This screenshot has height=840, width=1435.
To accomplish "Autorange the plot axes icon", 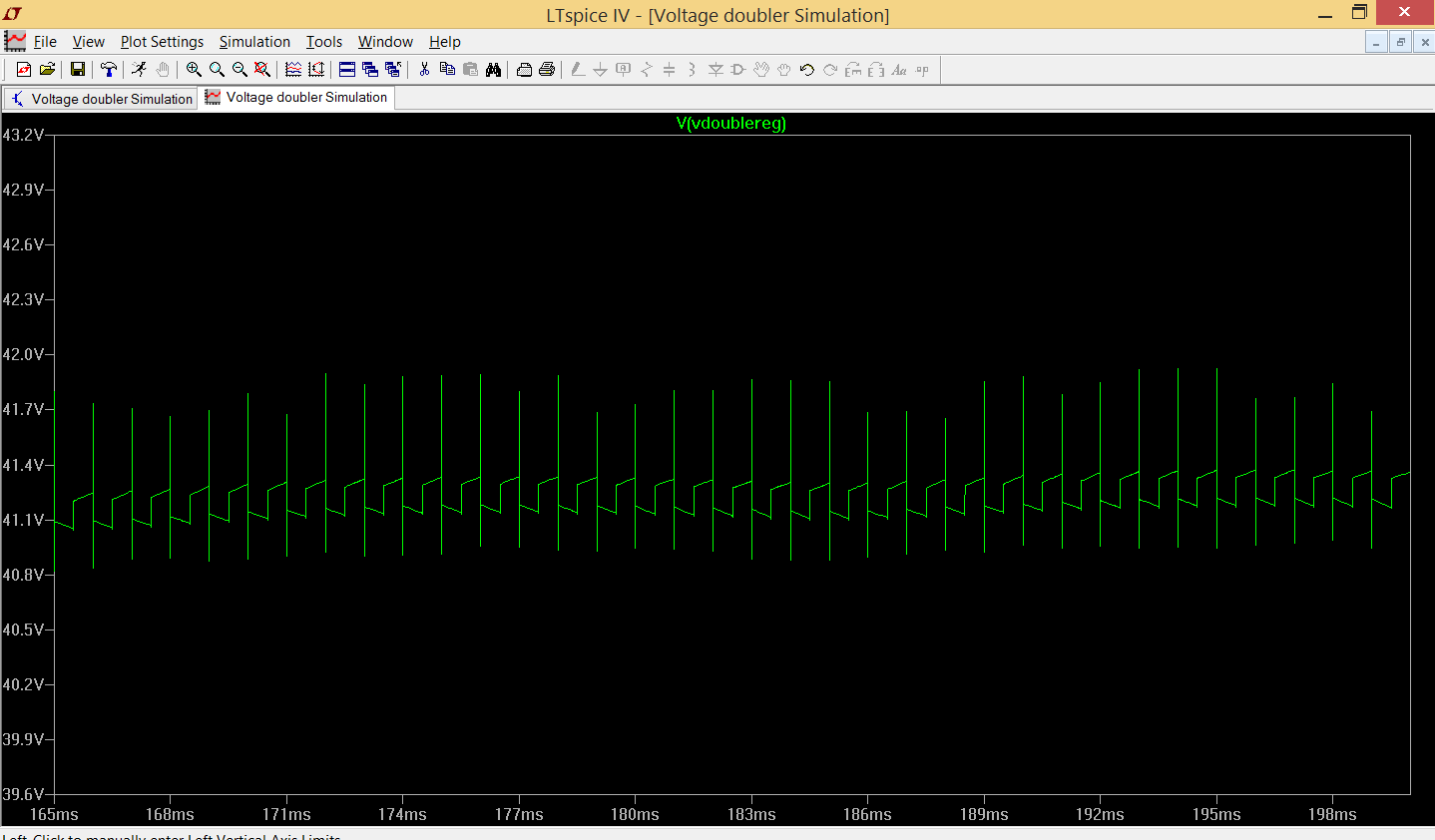I will pyautogui.click(x=316, y=69).
